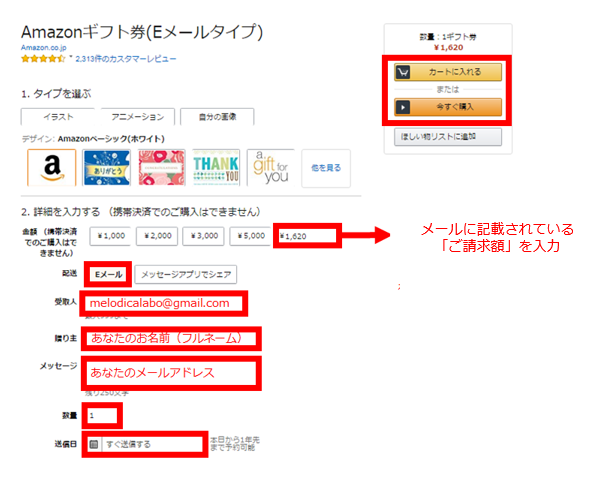607x479 pixels.
Task: Click the star rating icons
Action: click(43, 58)
